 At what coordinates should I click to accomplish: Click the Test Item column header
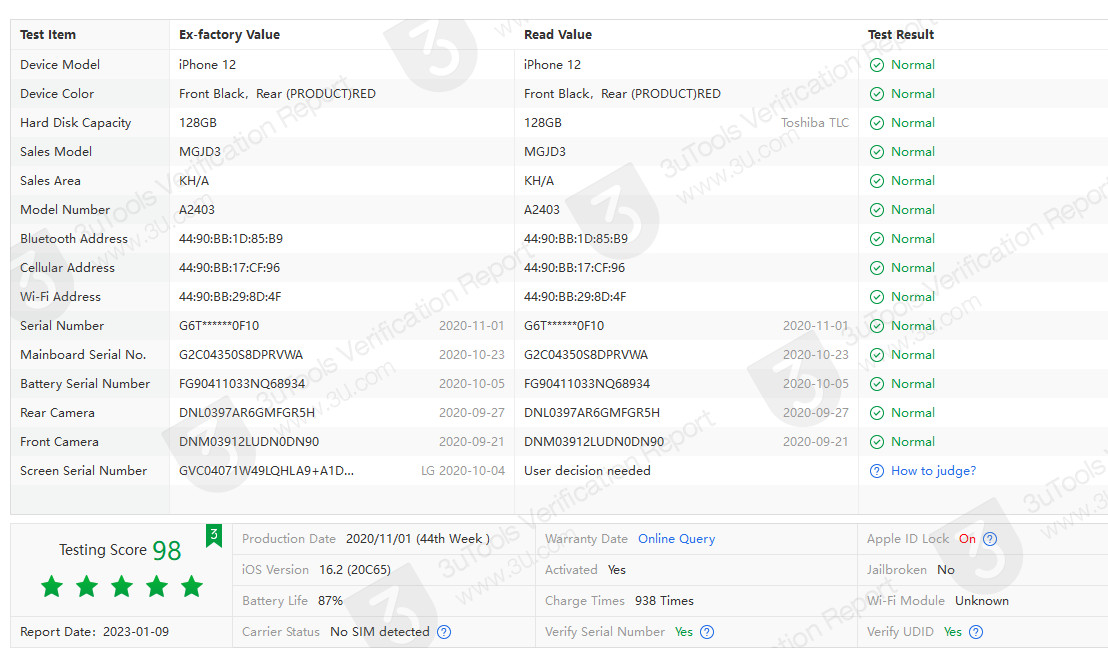pos(48,35)
